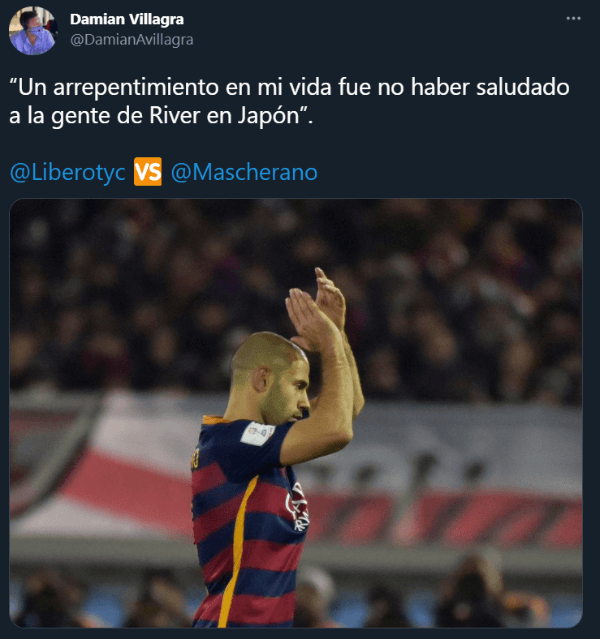
Task: Open the attached photo of clapping player
Action: pos(296,413)
